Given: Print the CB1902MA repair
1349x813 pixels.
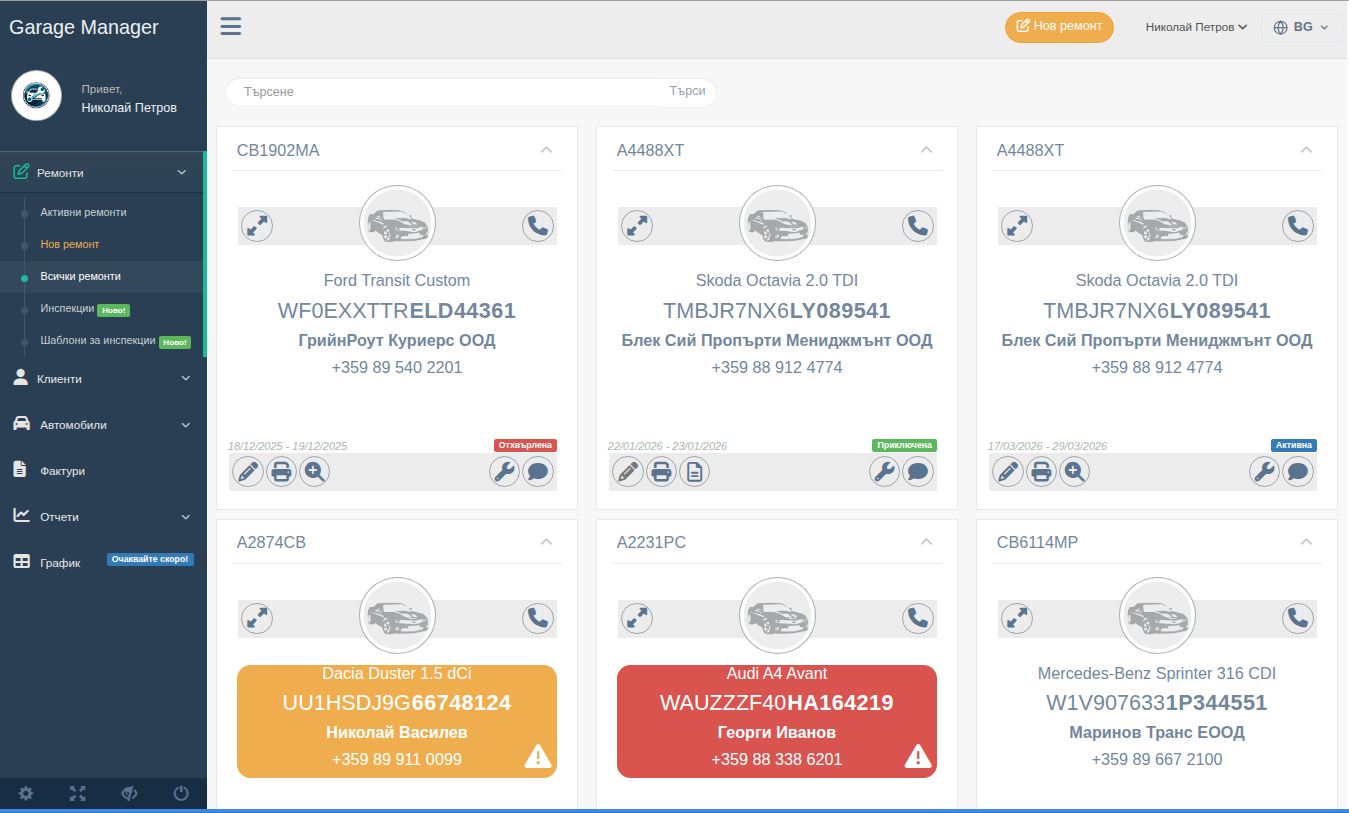Looking at the screenshot, I should click(281, 471).
